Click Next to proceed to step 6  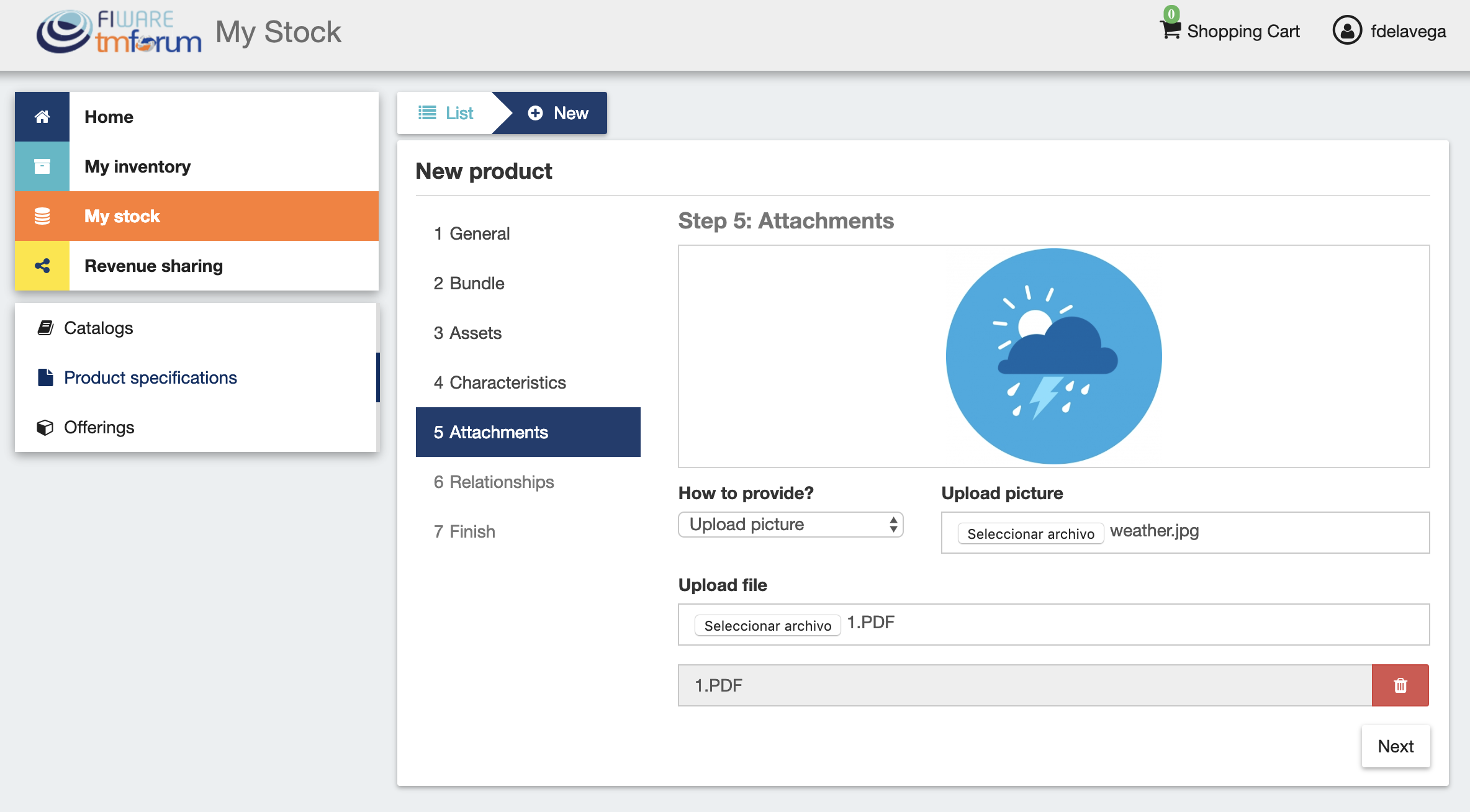coord(1396,745)
